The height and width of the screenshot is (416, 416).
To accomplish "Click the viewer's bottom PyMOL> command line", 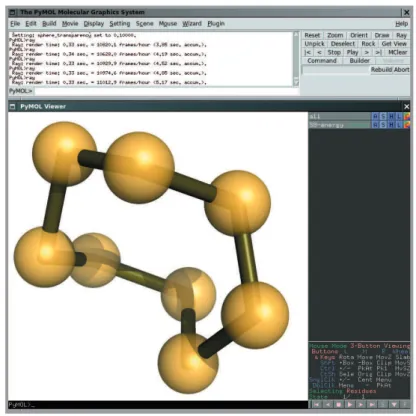I will (158, 405).
